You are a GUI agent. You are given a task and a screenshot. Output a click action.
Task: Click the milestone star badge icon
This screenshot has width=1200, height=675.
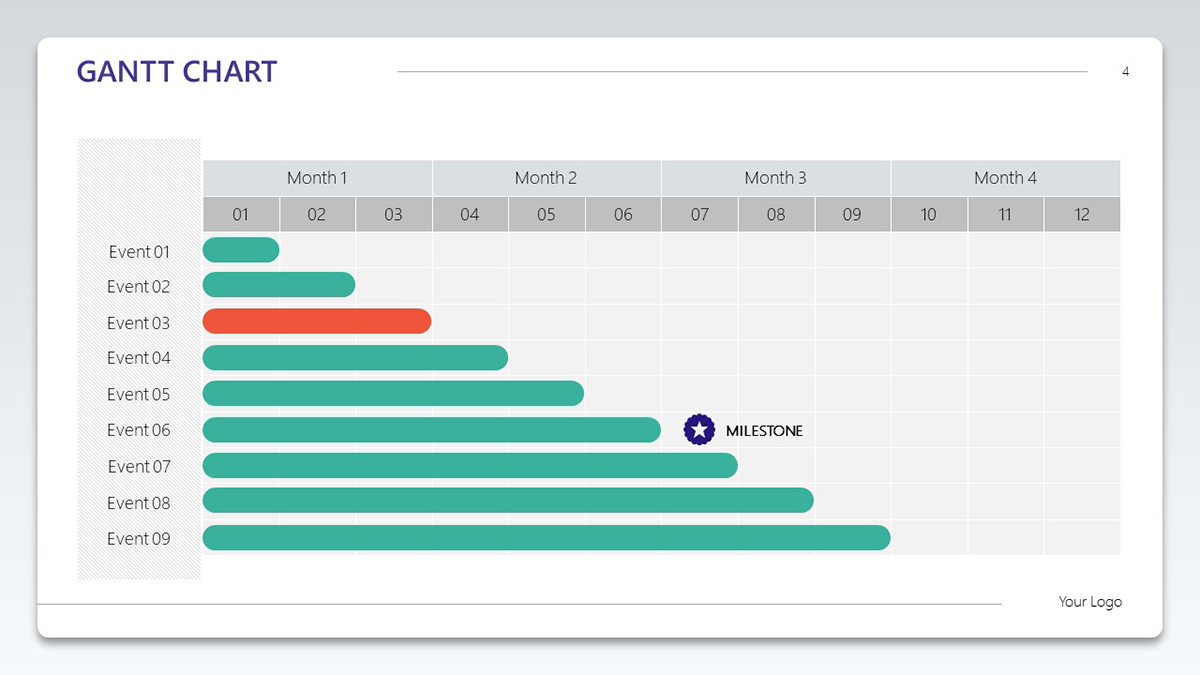[700, 430]
